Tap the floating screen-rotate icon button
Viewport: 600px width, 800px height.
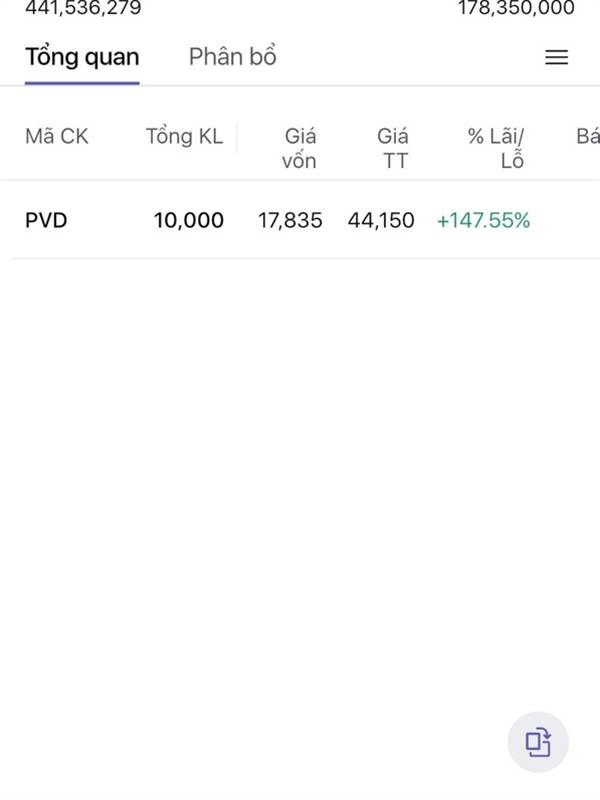[538, 742]
